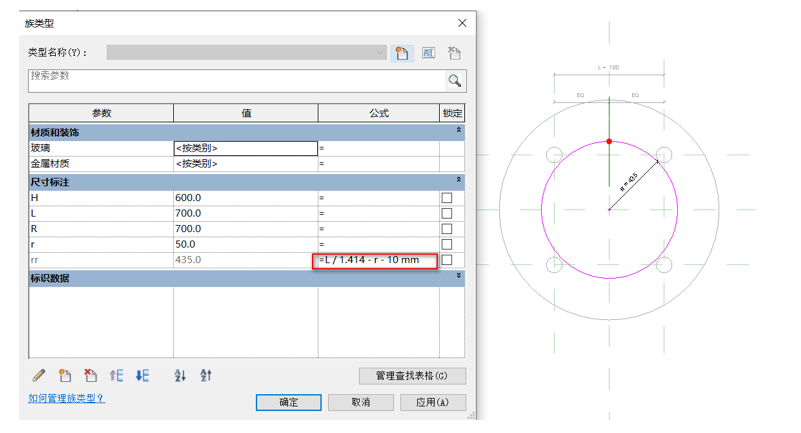Click the 取消 button

(361, 402)
